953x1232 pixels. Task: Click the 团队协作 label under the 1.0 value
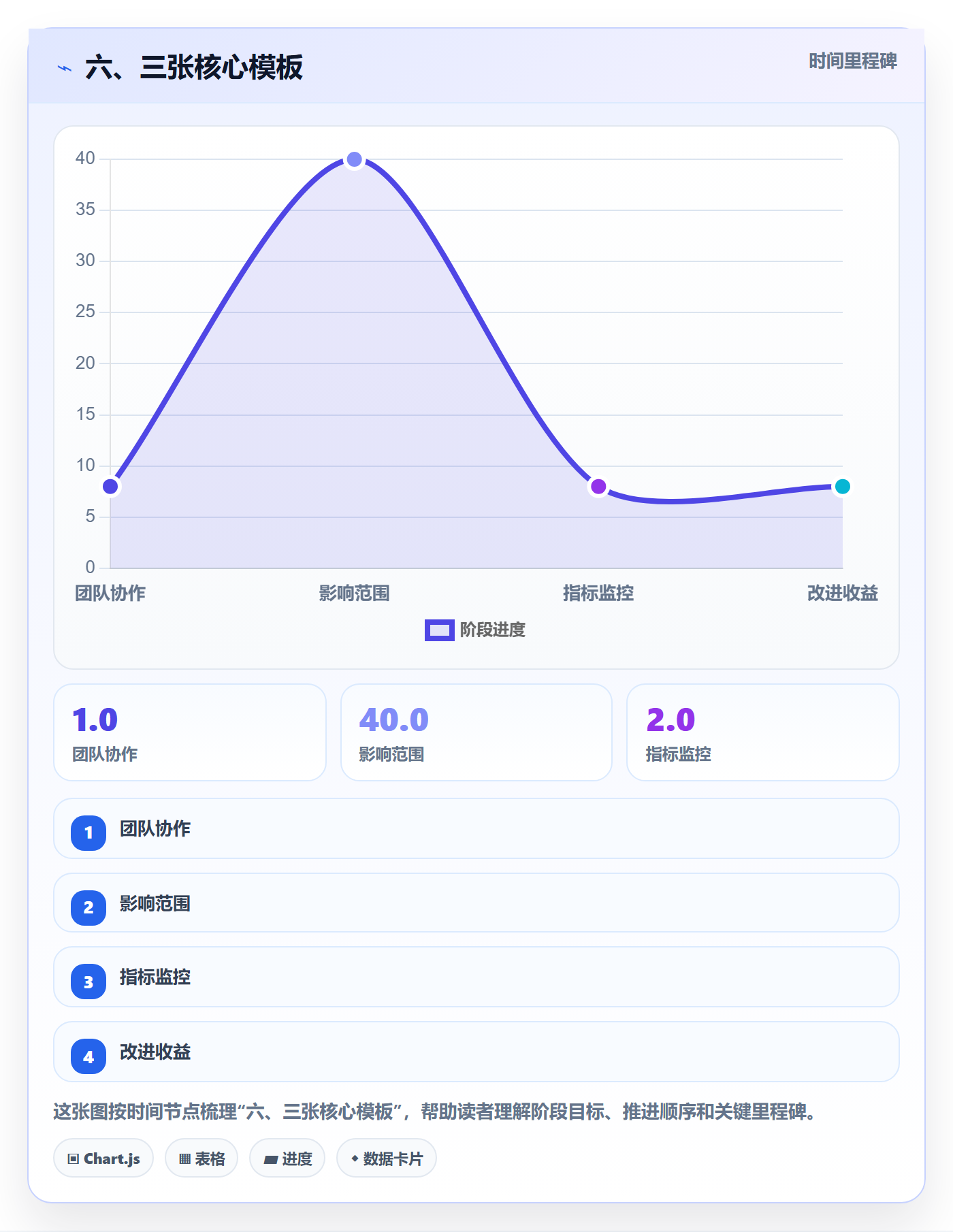click(105, 754)
